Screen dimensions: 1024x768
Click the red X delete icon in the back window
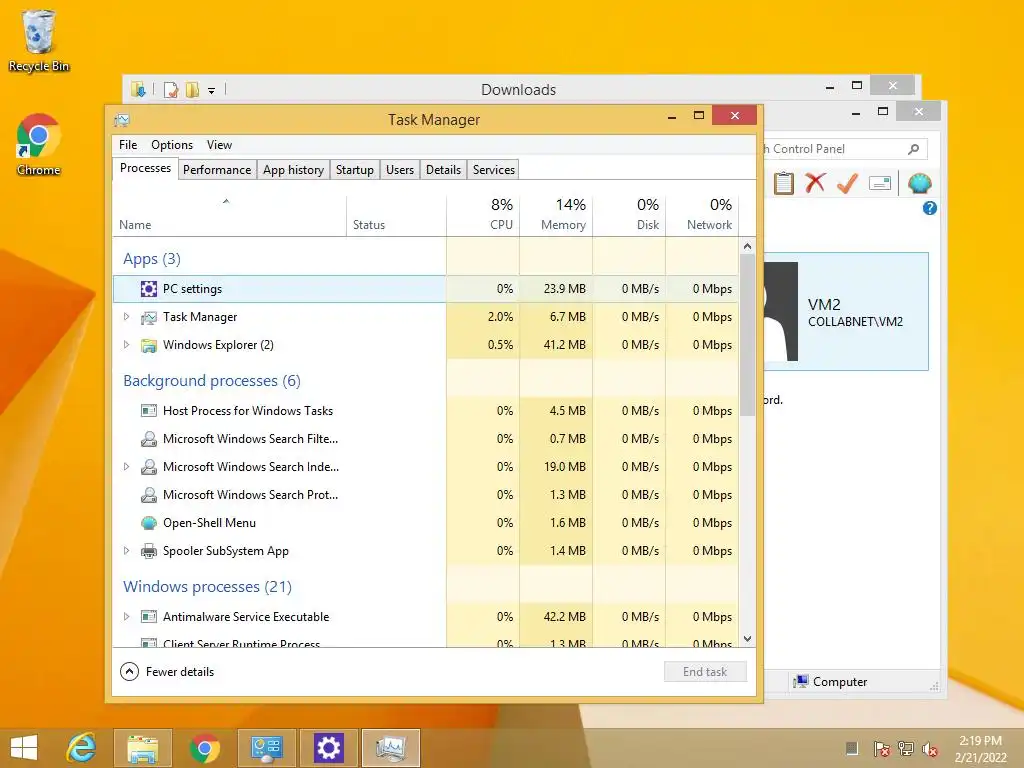pyautogui.click(x=815, y=184)
